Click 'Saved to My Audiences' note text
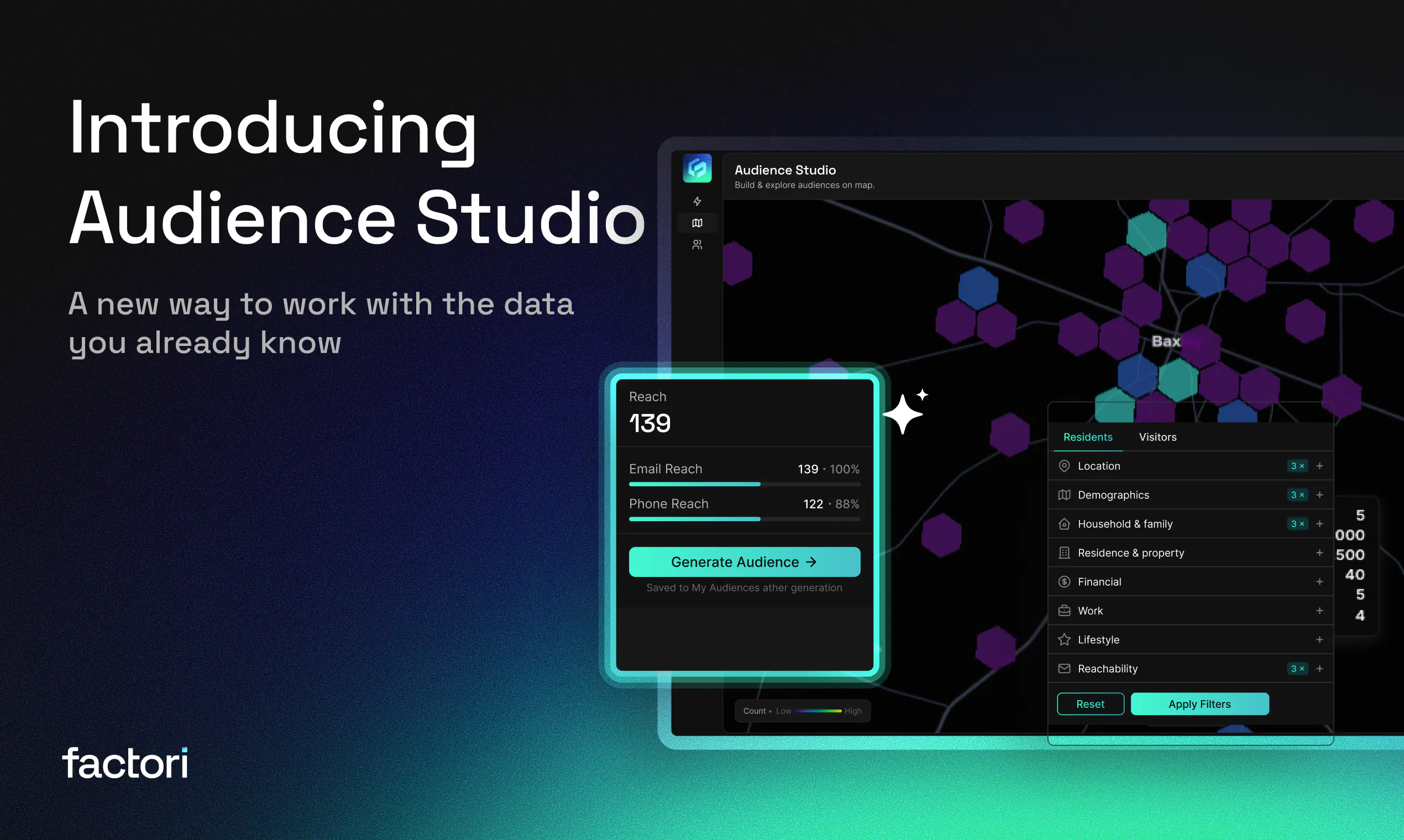1404x840 pixels. point(744,587)
